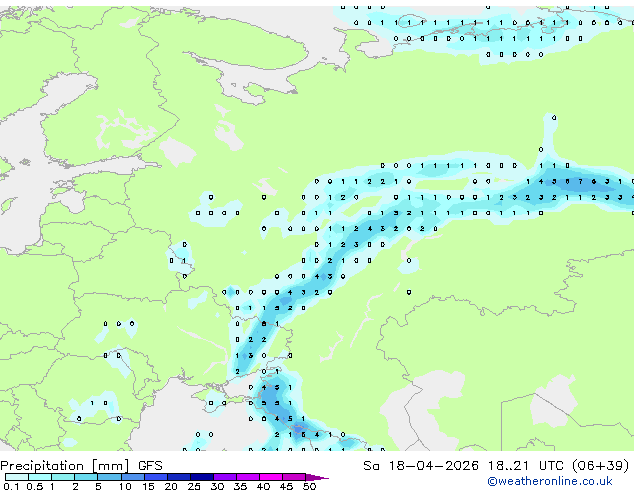
Task: Open the weatheronline.co.uk copyright link
Action: (550, 481)
